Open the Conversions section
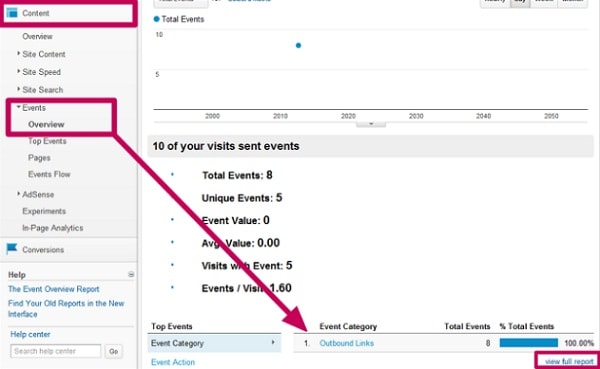The height and width of the screenshot is (369, 600). 43,250
